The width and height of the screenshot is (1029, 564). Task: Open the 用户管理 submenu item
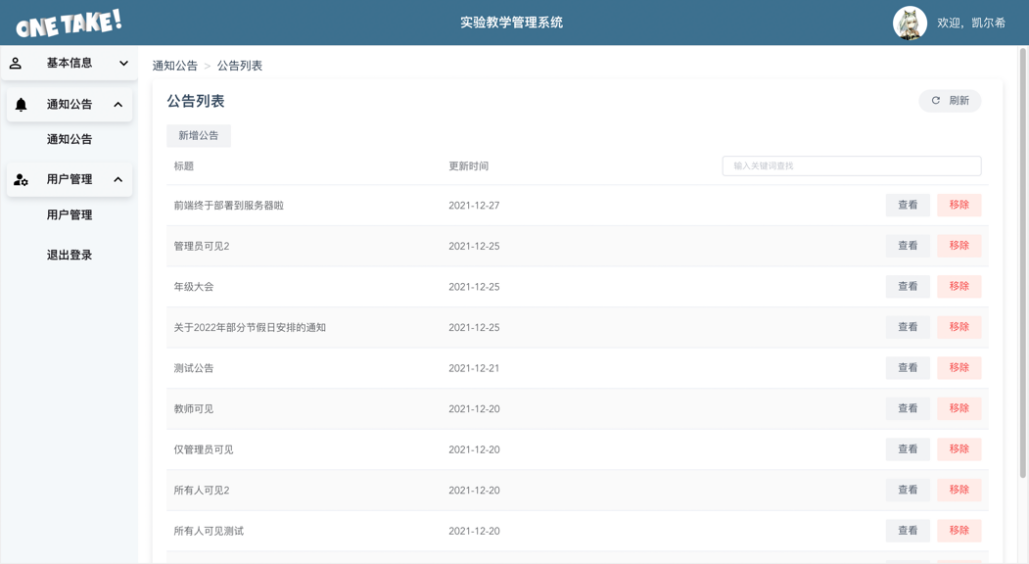(69, 215)
